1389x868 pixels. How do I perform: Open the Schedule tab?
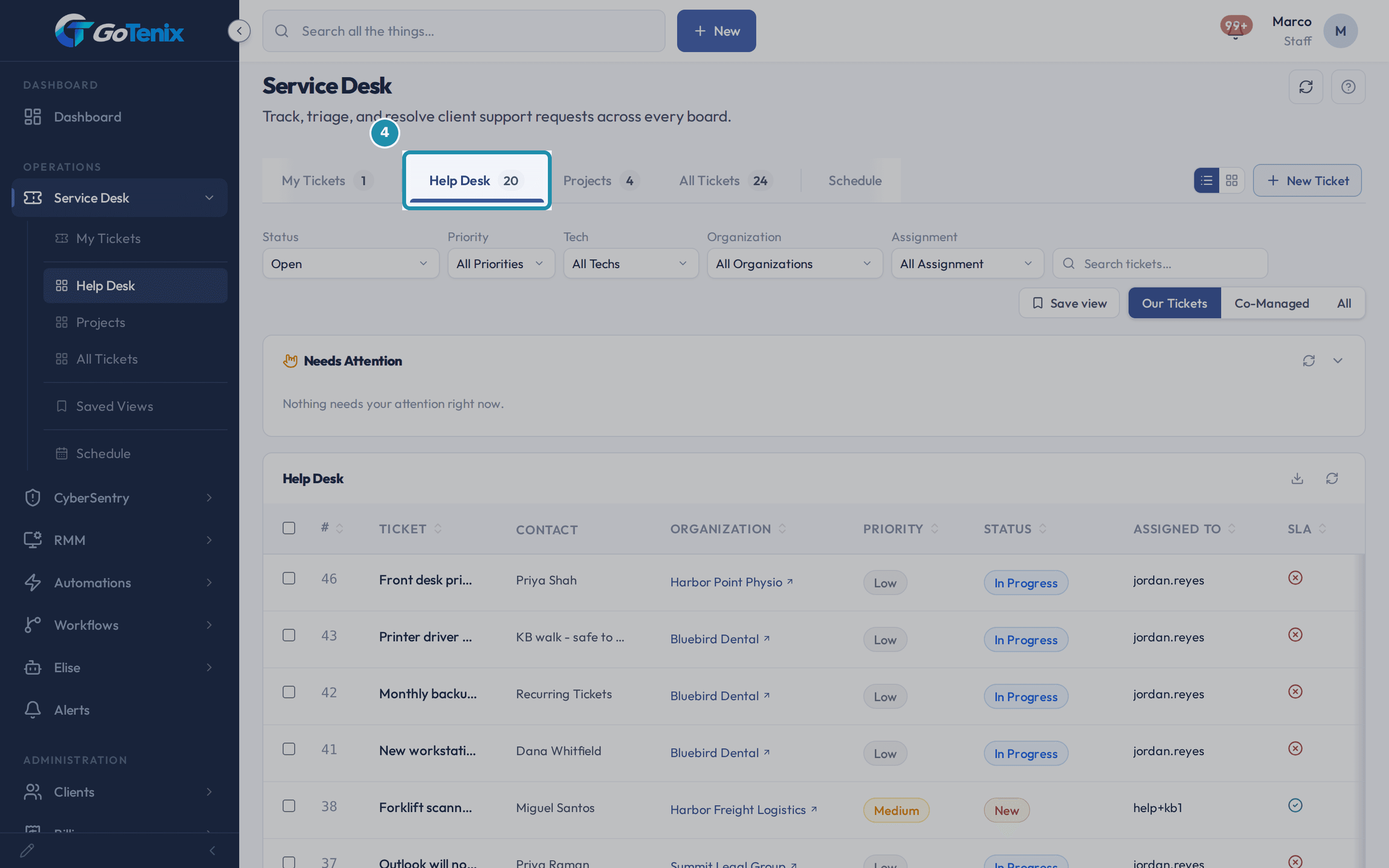tap(855, 180)
